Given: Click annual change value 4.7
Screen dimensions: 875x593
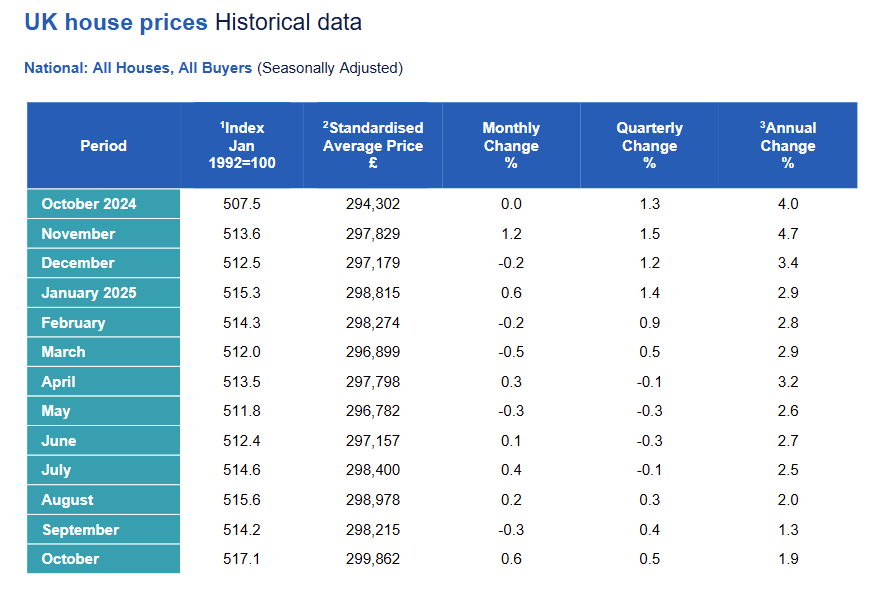Looking at the screenshot, I should pos(788,234).
